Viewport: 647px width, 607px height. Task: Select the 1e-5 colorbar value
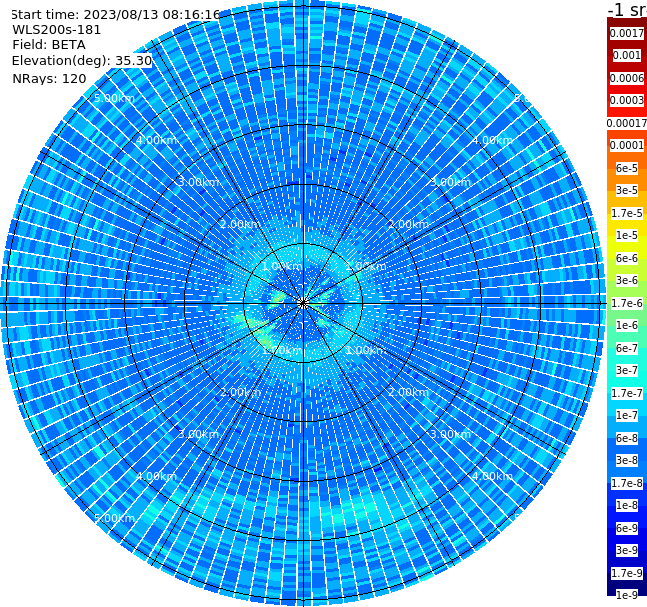627,235
